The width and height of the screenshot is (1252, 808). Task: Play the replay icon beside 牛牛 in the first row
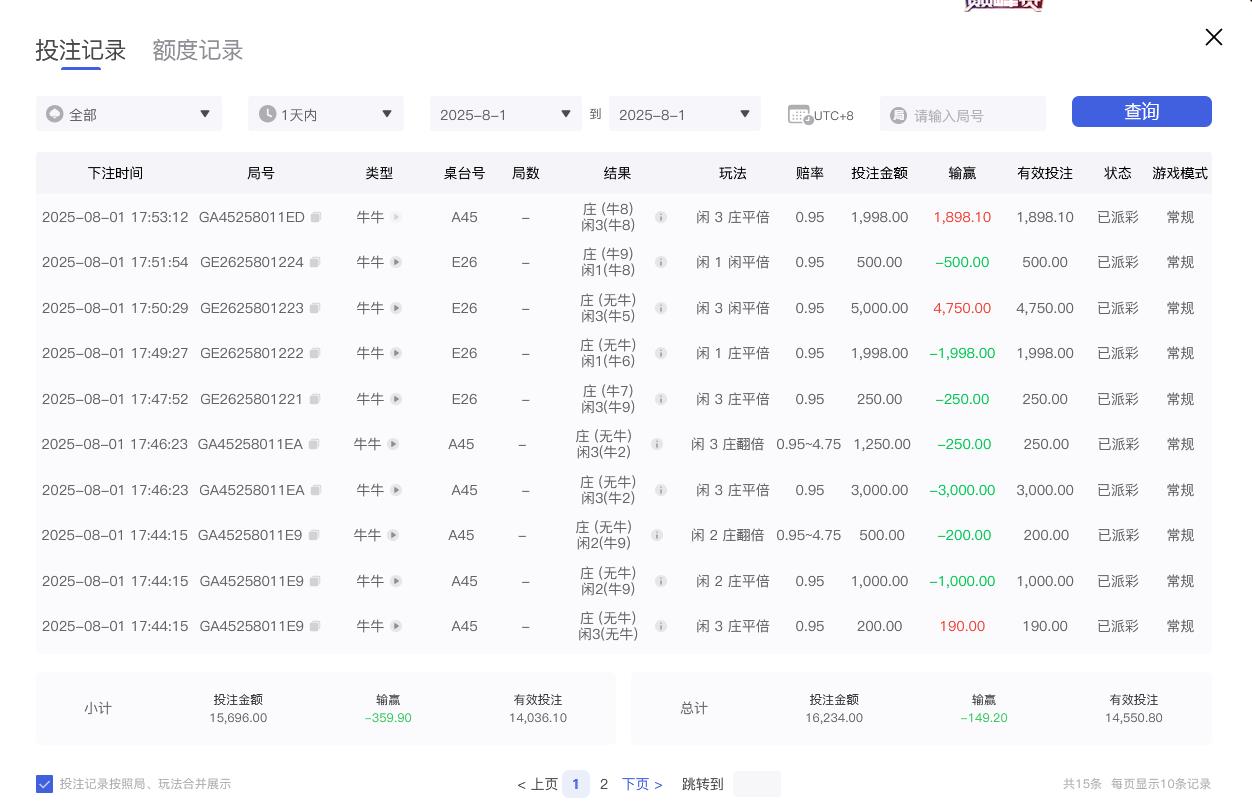pyautogui.click(x=396, y=217)
